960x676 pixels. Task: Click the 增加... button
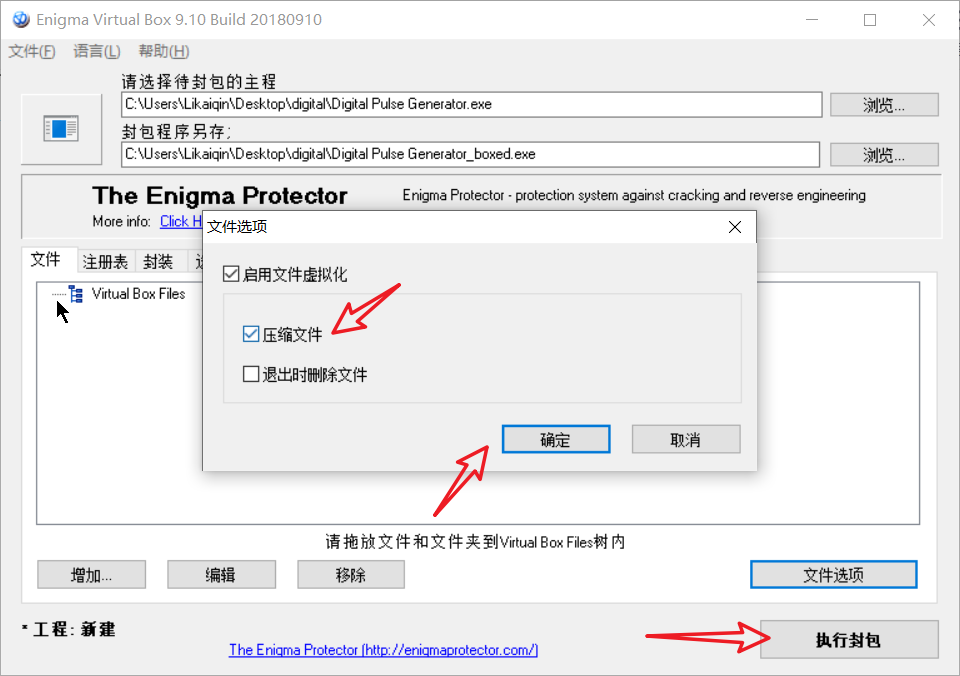point(91,574)
